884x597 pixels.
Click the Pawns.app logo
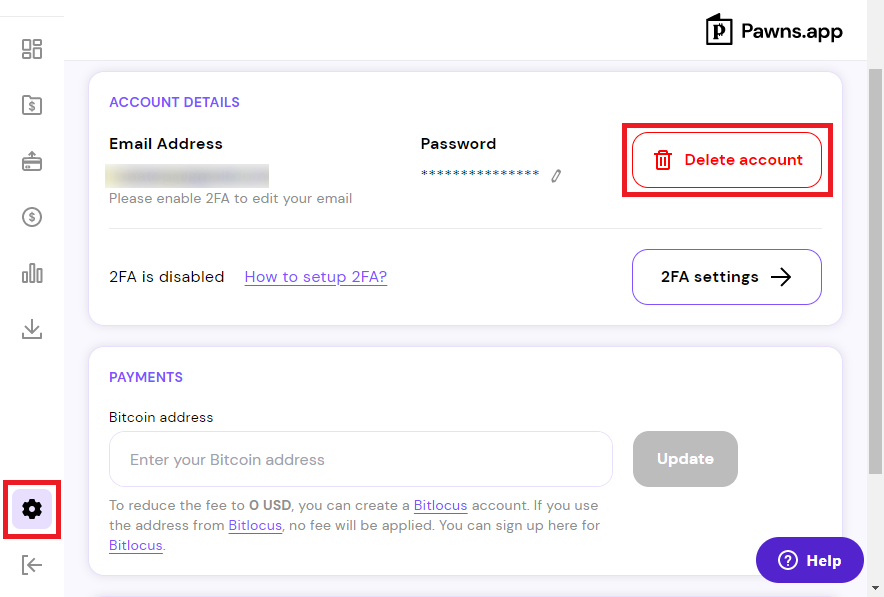tap(774, 30)
